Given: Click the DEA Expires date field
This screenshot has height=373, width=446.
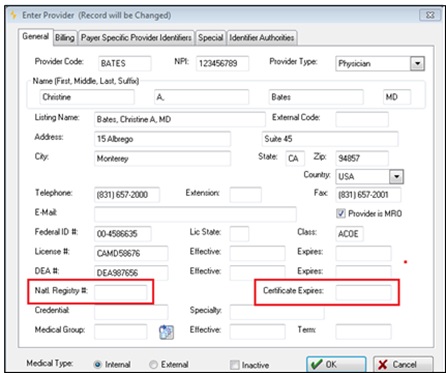Looking at the screenshot, I should coord(363,272).
